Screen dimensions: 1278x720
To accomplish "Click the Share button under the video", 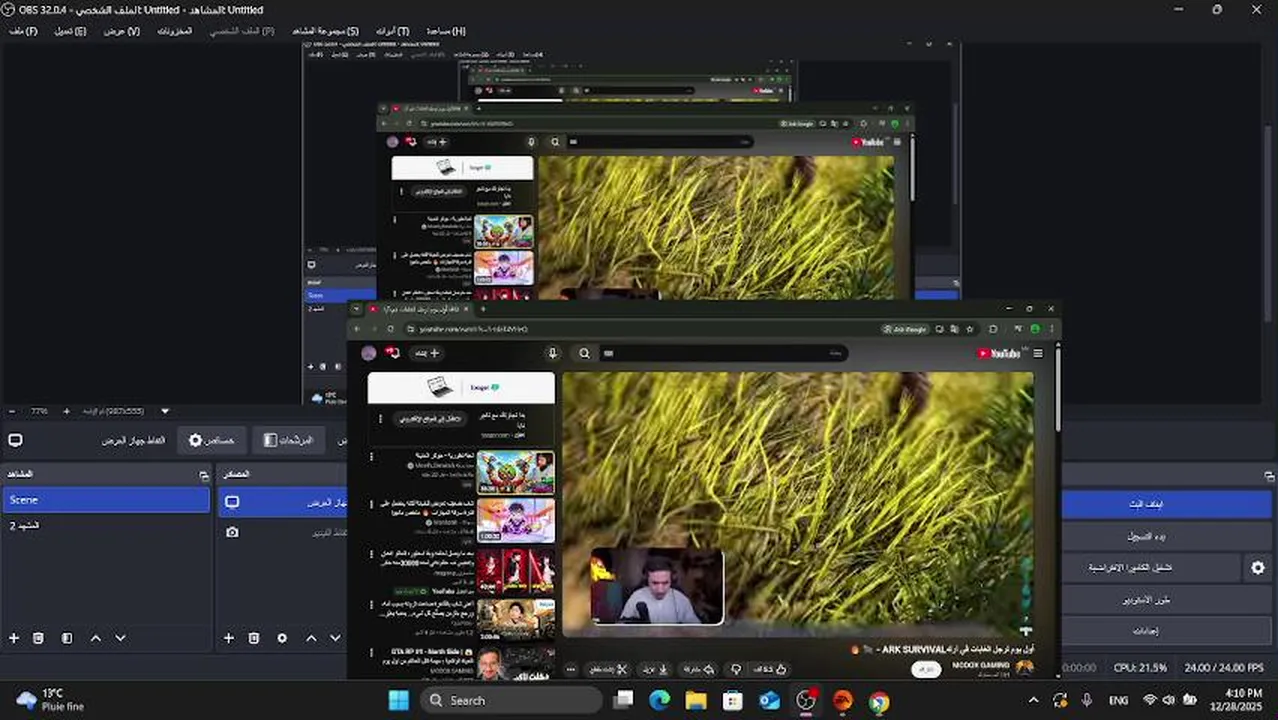I will [x=699, y=669].
